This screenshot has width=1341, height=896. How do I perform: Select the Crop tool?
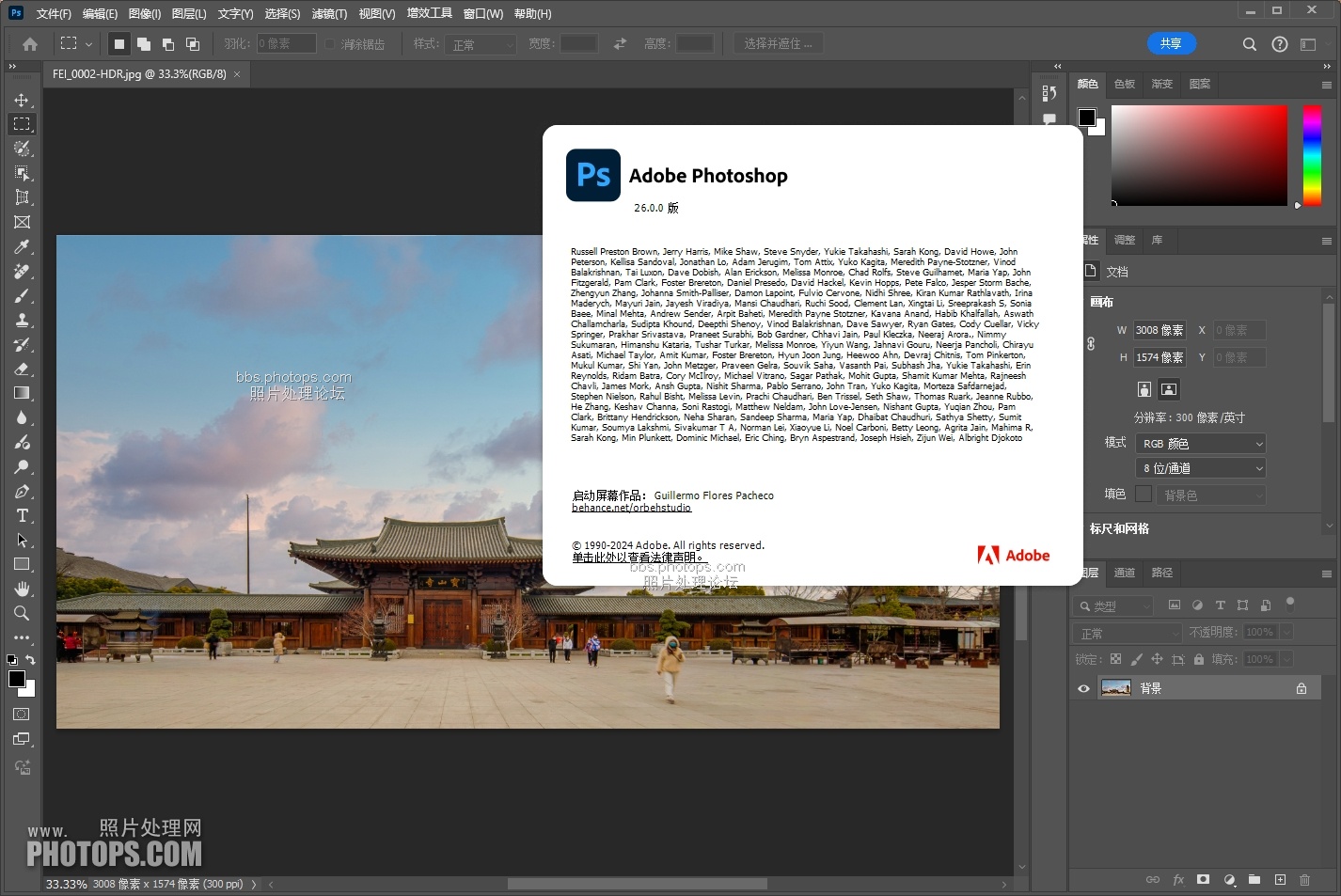point(22,197)
